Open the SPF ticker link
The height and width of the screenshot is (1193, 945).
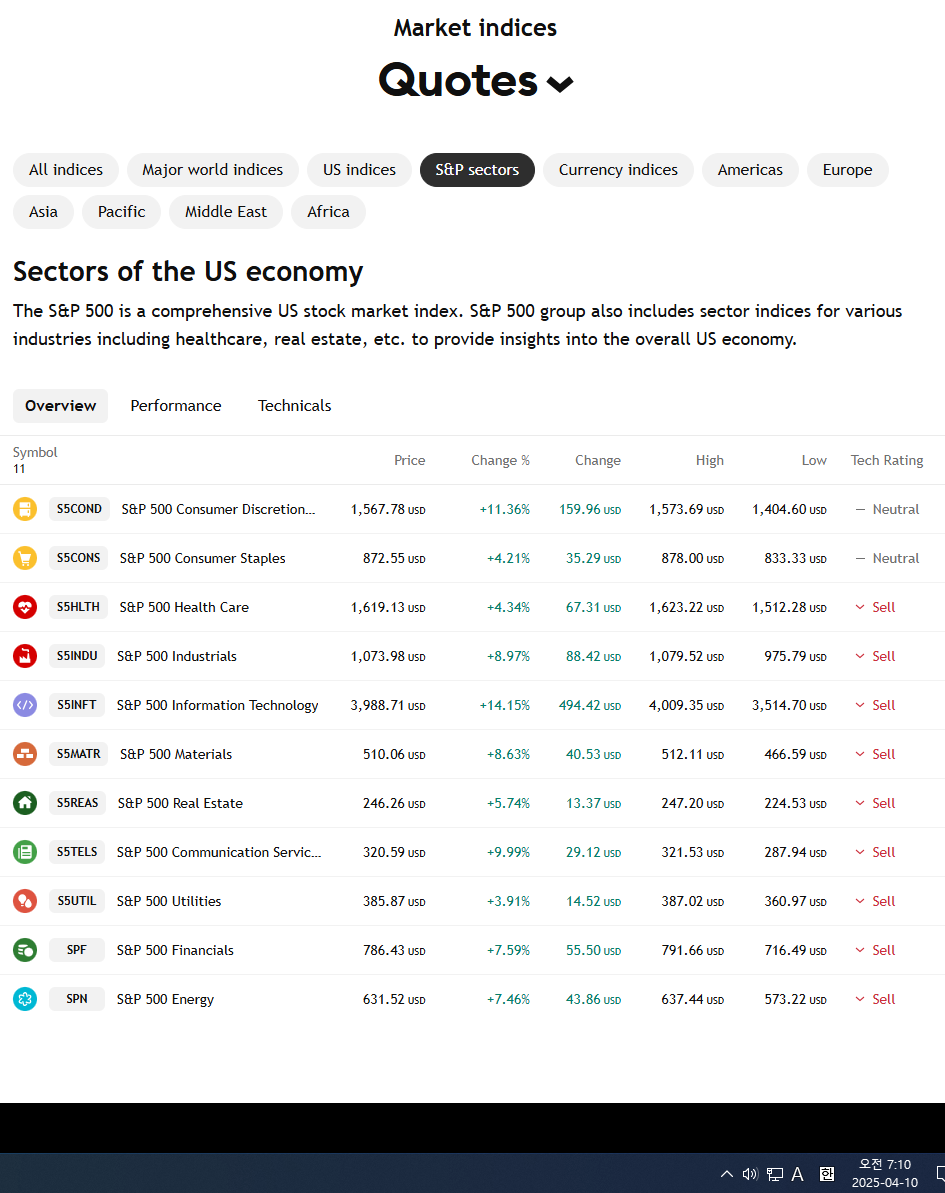click(77, 950)
